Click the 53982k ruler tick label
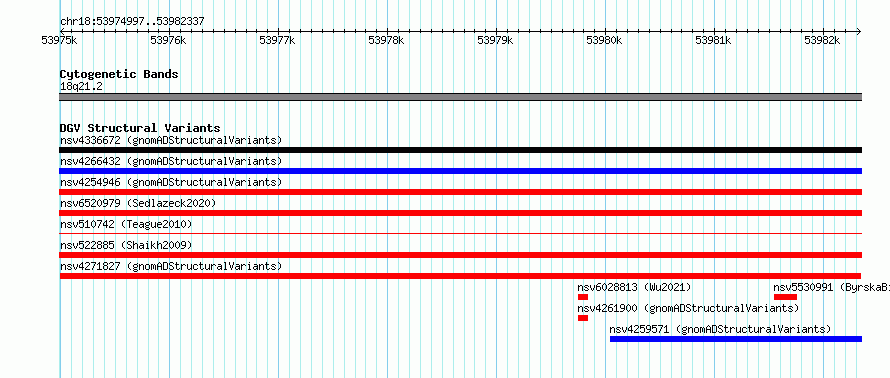Viewport: 890px width, 378px height. (x=822, y=40)
